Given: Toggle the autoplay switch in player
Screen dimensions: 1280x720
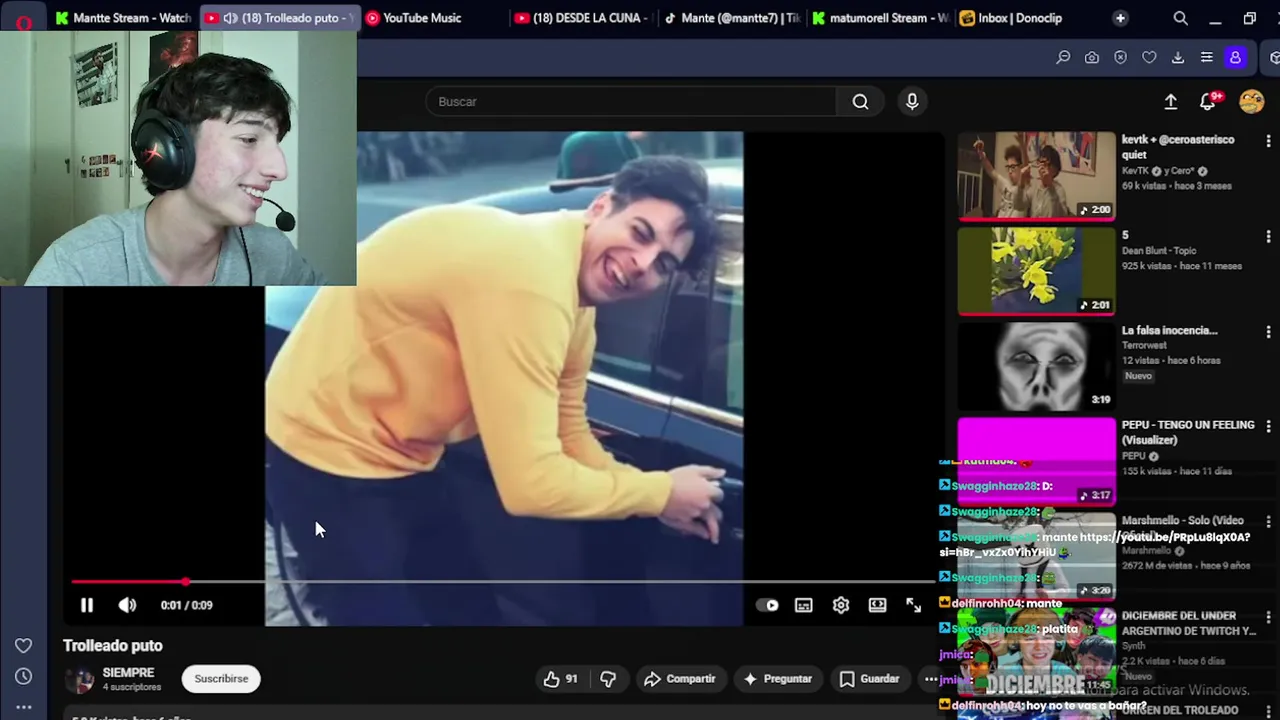Looking at the screenshot, I should (767, 605).
